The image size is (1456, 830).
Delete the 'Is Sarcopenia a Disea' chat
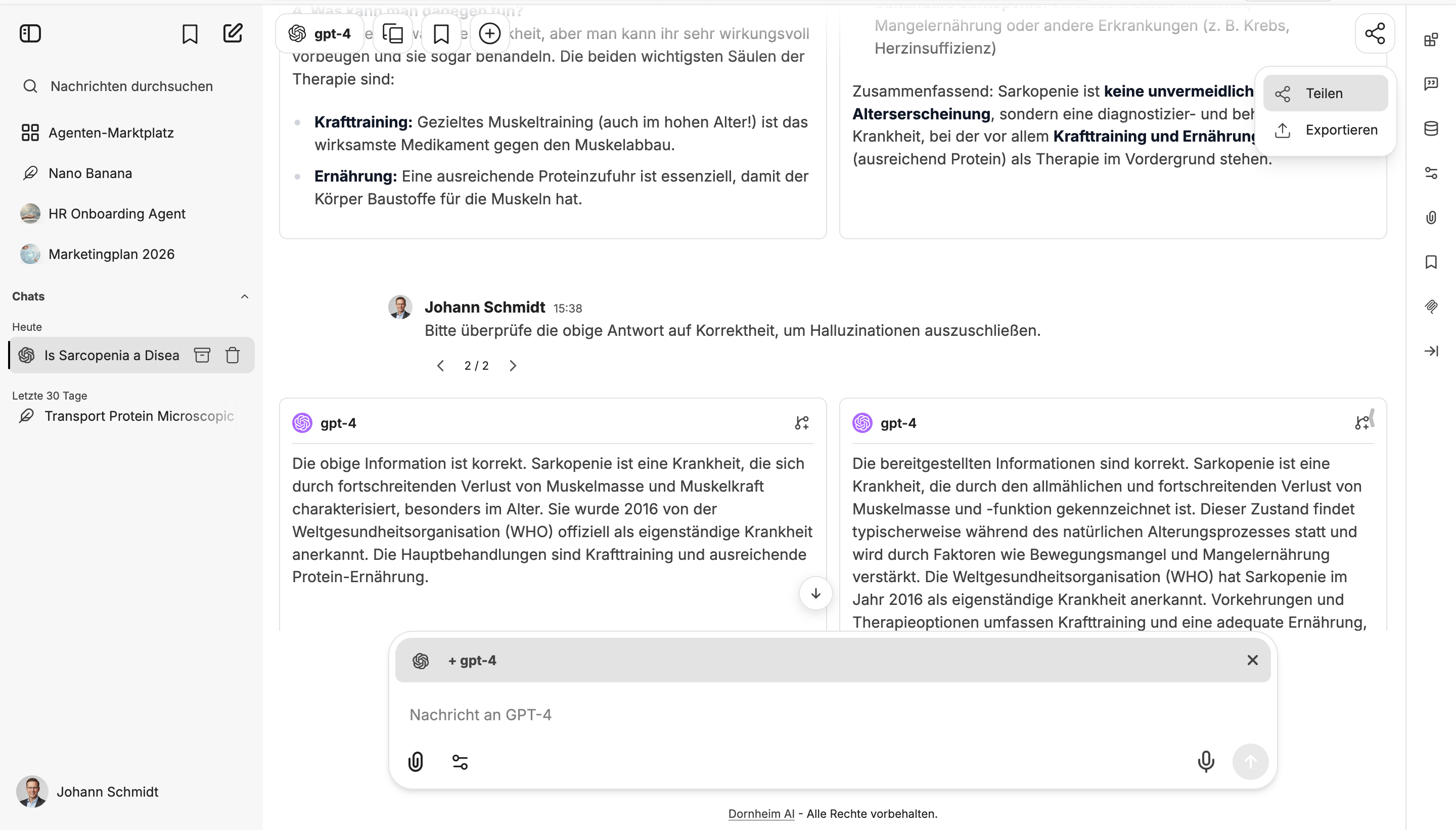click(233, 355)
